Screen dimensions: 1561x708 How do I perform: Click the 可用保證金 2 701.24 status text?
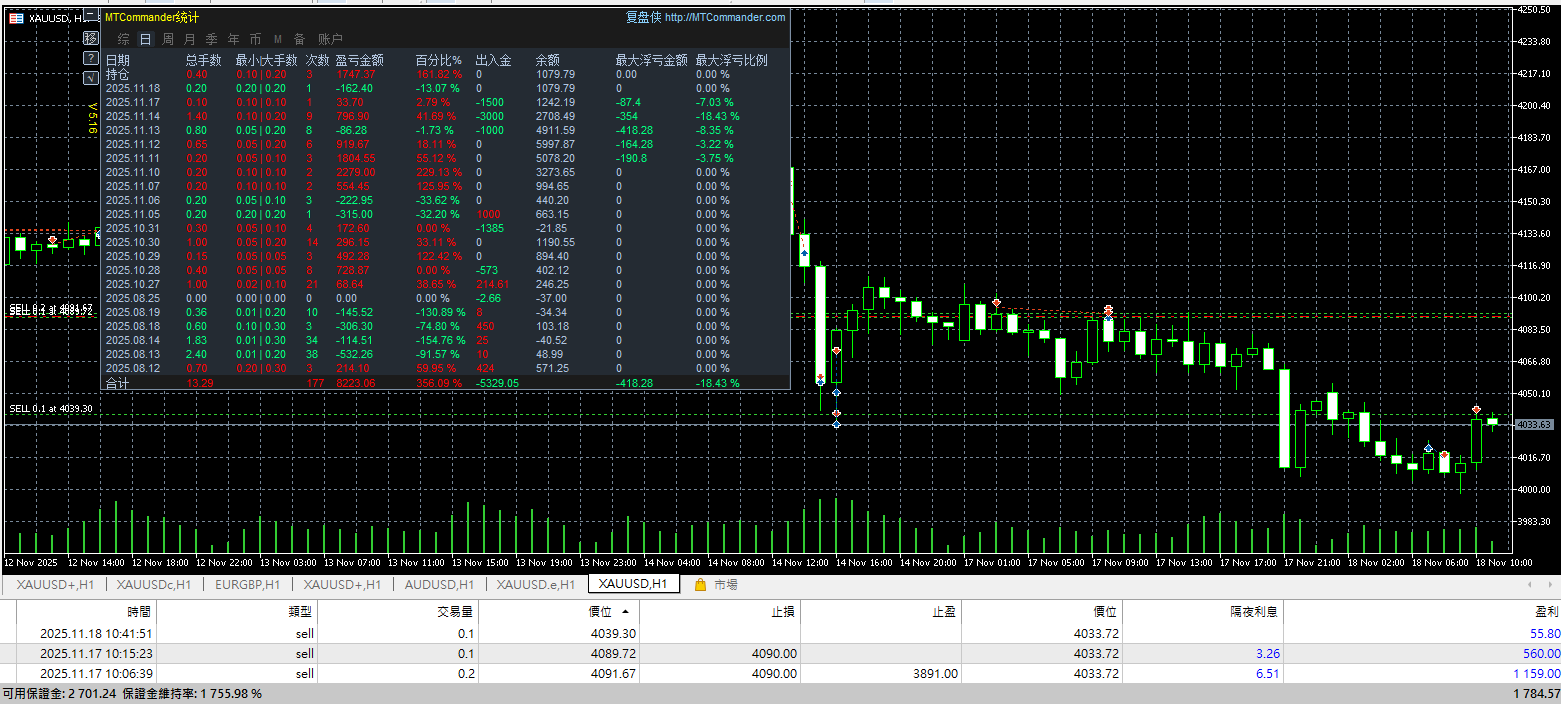coord(60,693)
